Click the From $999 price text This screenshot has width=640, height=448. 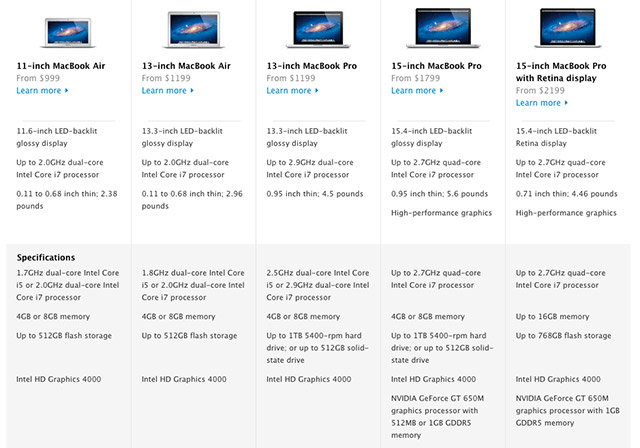coord(38,78)
